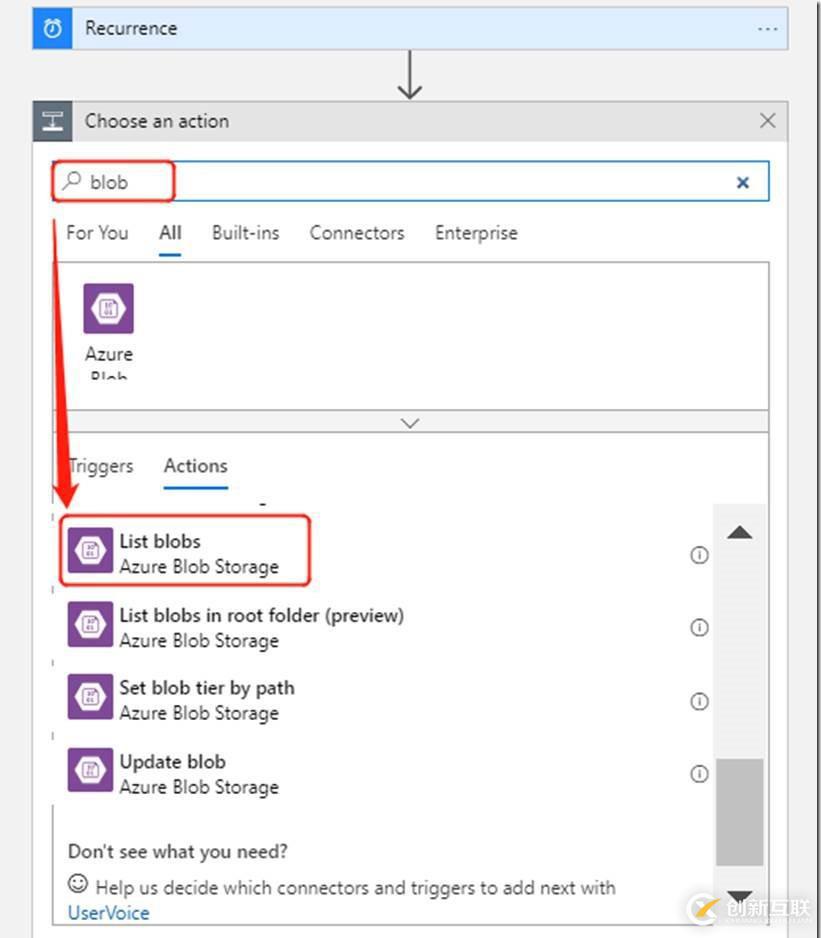Open the Recurrence ellipsis menu
The height and width of the screenshot is (938, 821).
[767, 29]
